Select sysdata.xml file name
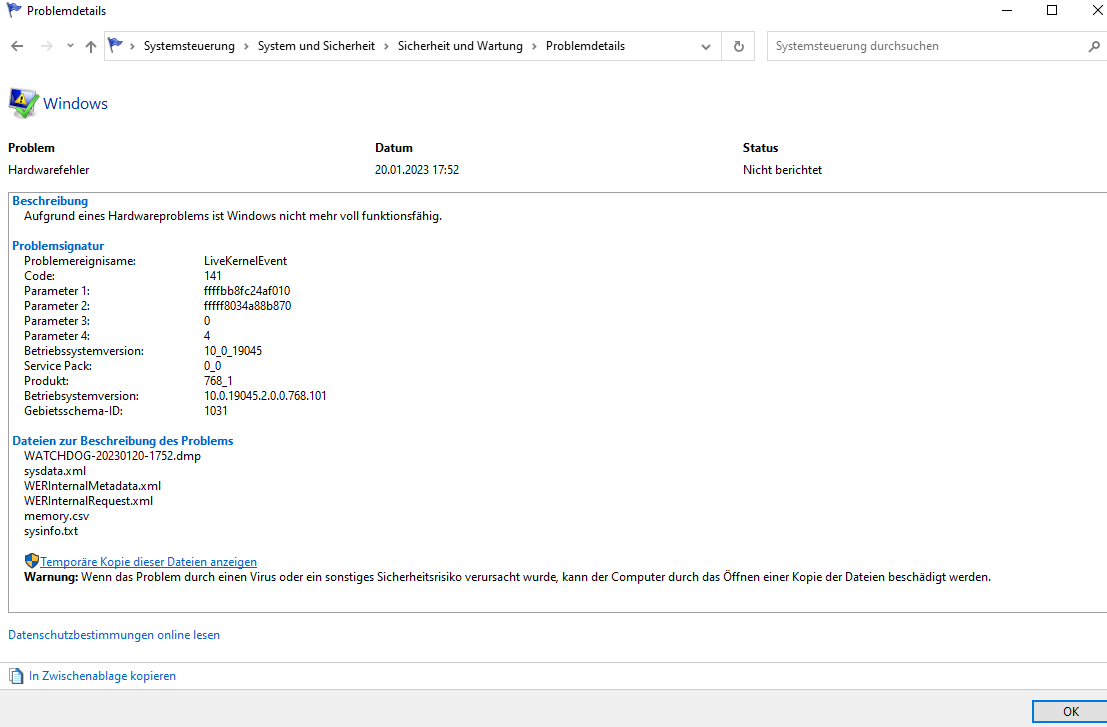This screenshot has width=1107, height=727. 55,471
